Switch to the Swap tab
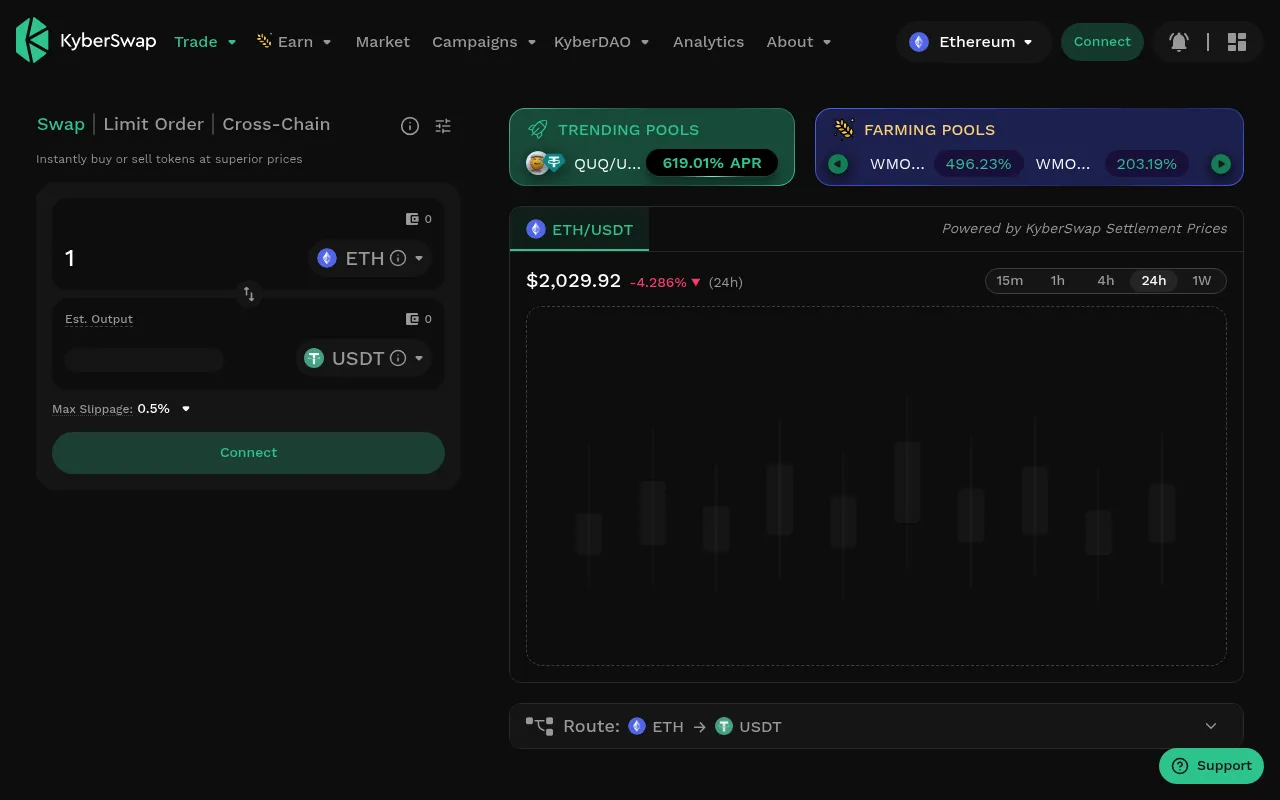1280x800 pixels. coord(61,124)
